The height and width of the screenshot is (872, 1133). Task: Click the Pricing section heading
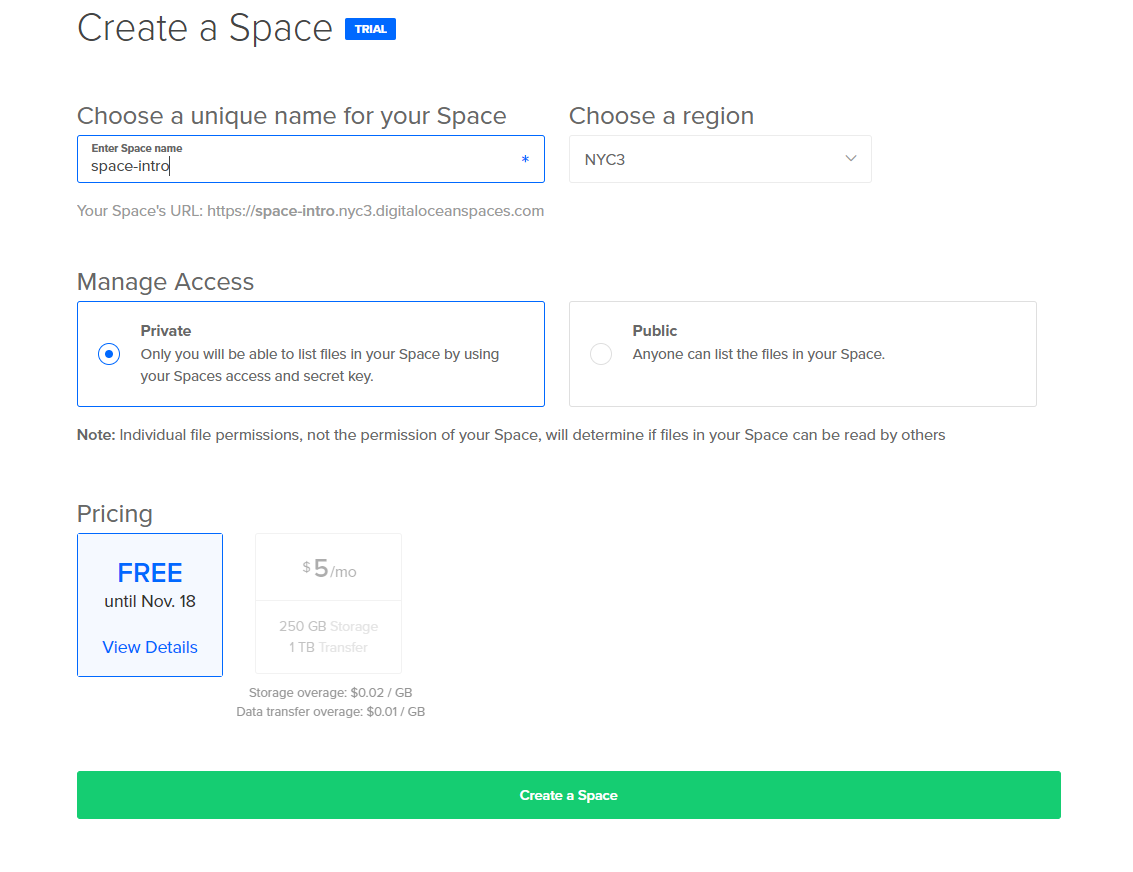click(x=115, y=514)
